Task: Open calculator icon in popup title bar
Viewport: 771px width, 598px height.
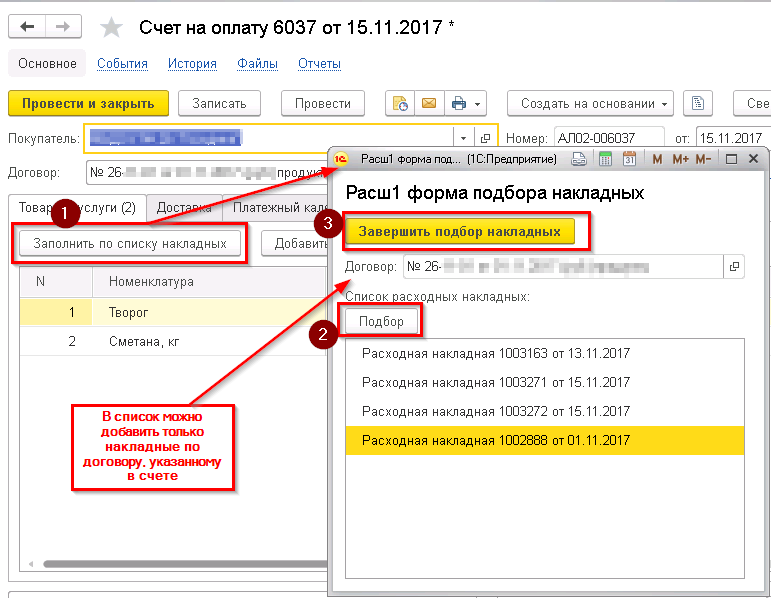Action: click(604, 159)
